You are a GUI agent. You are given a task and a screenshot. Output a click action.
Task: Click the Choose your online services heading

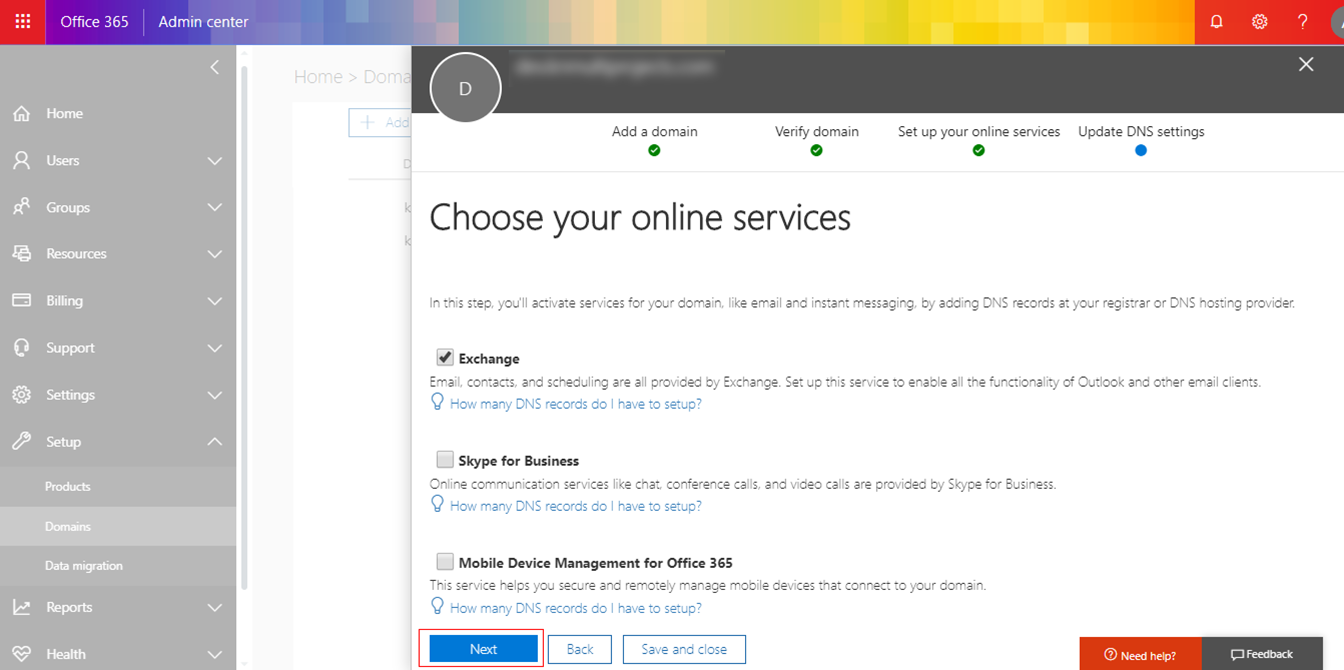click(640, 217)
